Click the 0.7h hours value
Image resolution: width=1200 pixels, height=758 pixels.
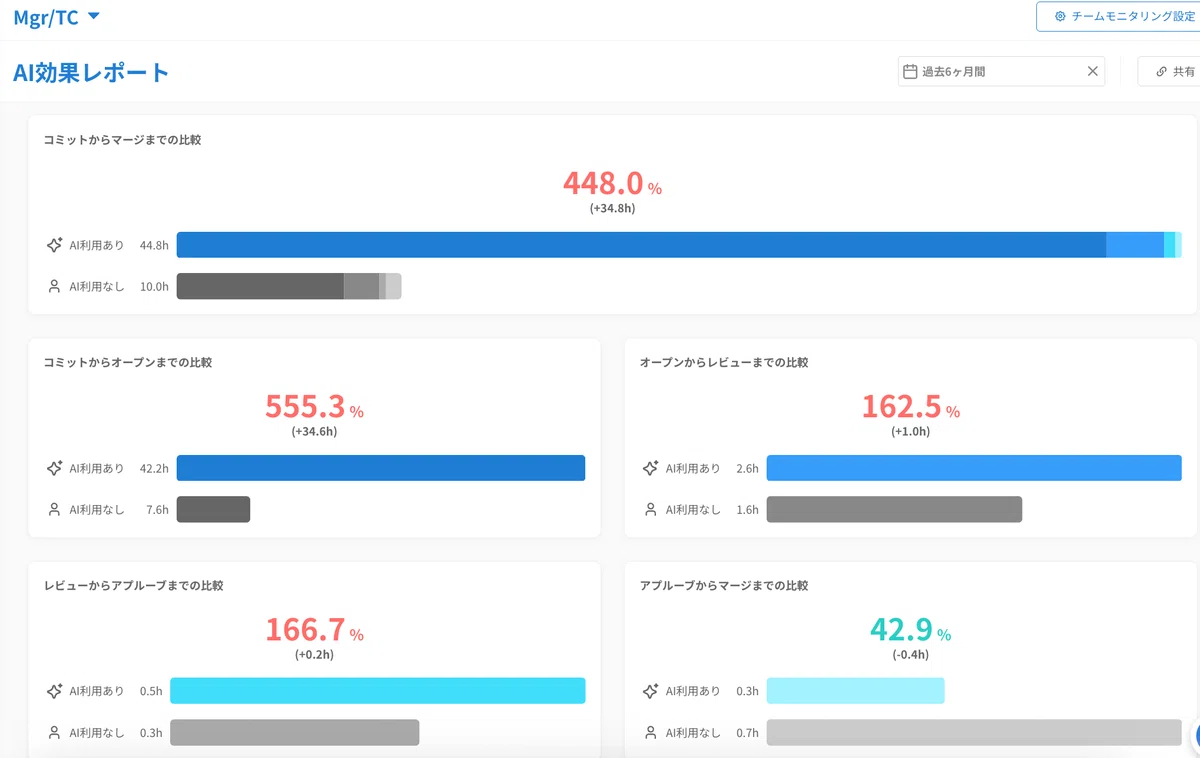pos(747,733)
